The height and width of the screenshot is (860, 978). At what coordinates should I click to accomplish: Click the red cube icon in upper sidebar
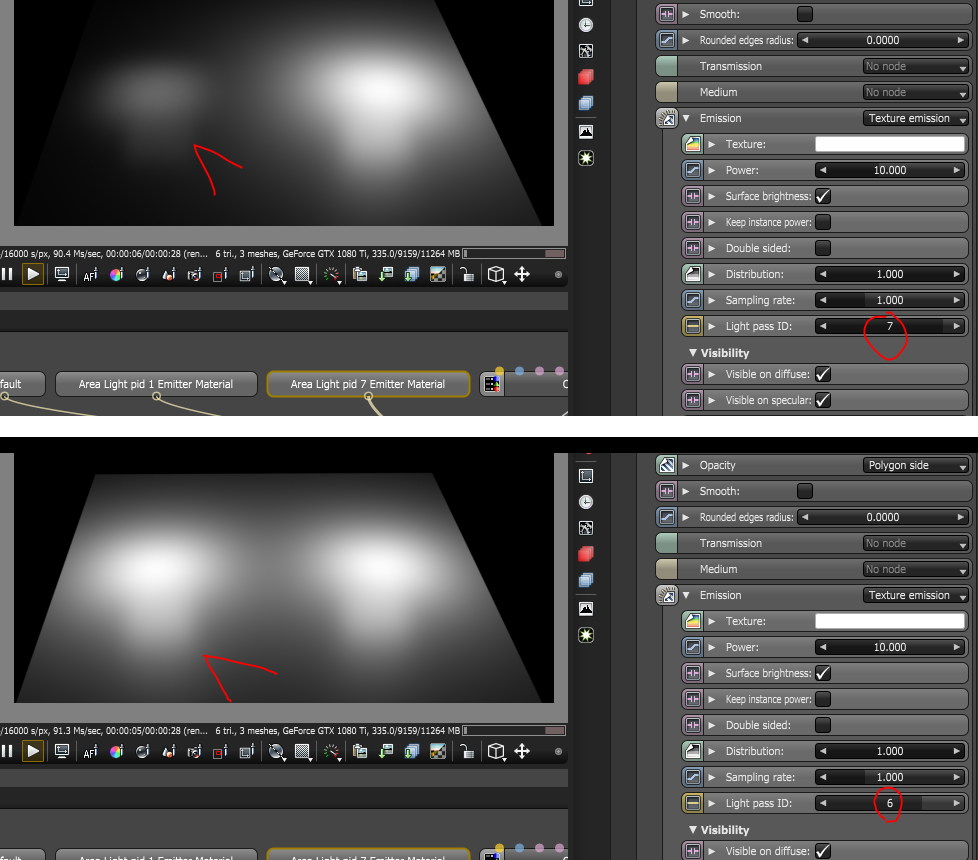click(x=586, y=77)
